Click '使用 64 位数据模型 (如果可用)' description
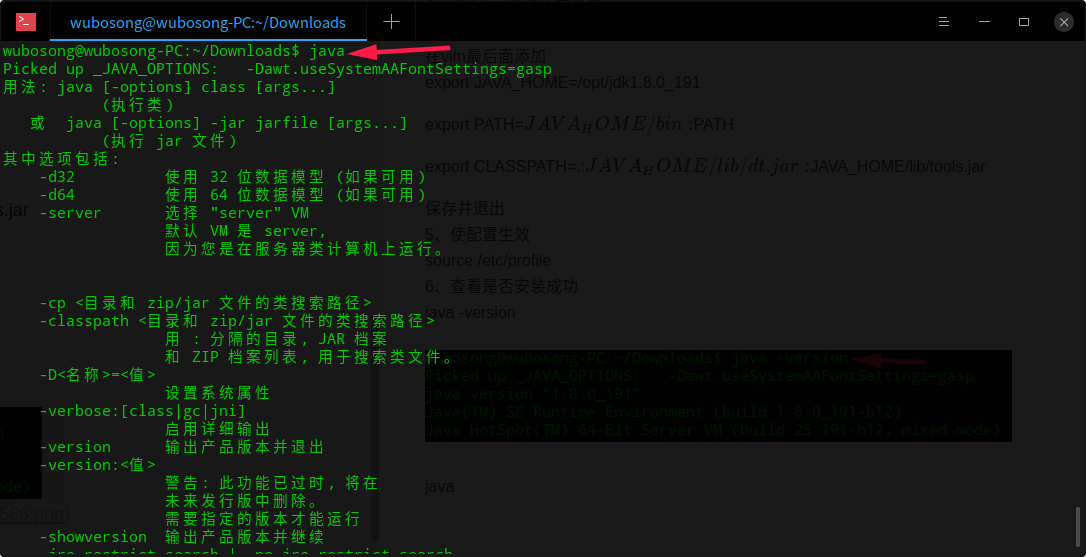1086x557 pixels. click(296, 195)
